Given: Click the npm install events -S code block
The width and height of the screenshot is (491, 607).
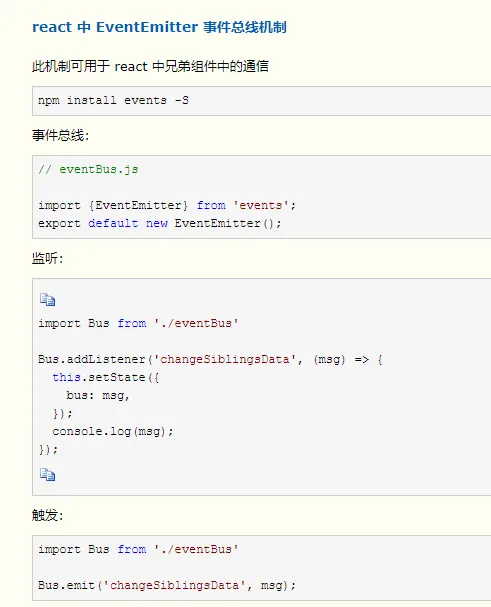Looking at the screenshot, I should (261, 101).
